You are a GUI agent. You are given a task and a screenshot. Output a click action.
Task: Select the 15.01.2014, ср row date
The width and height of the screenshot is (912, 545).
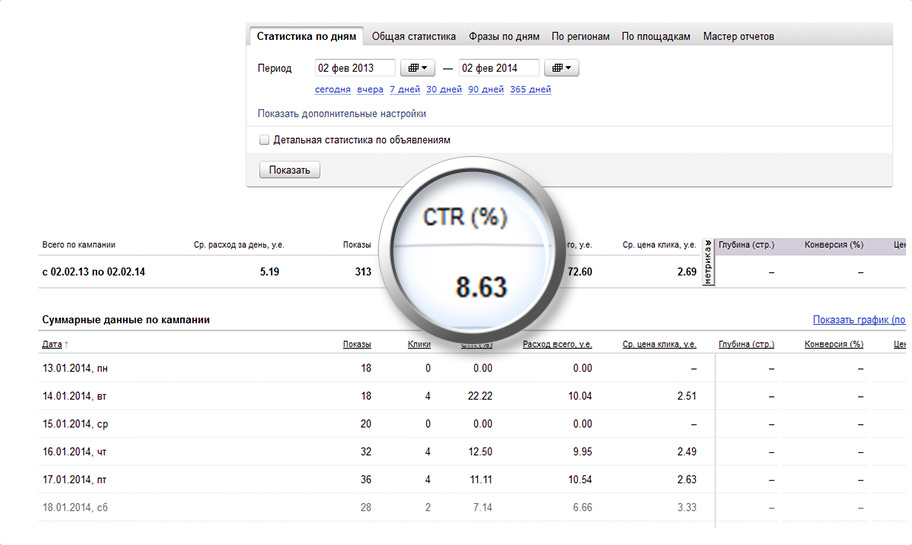[x=75, y=424]
